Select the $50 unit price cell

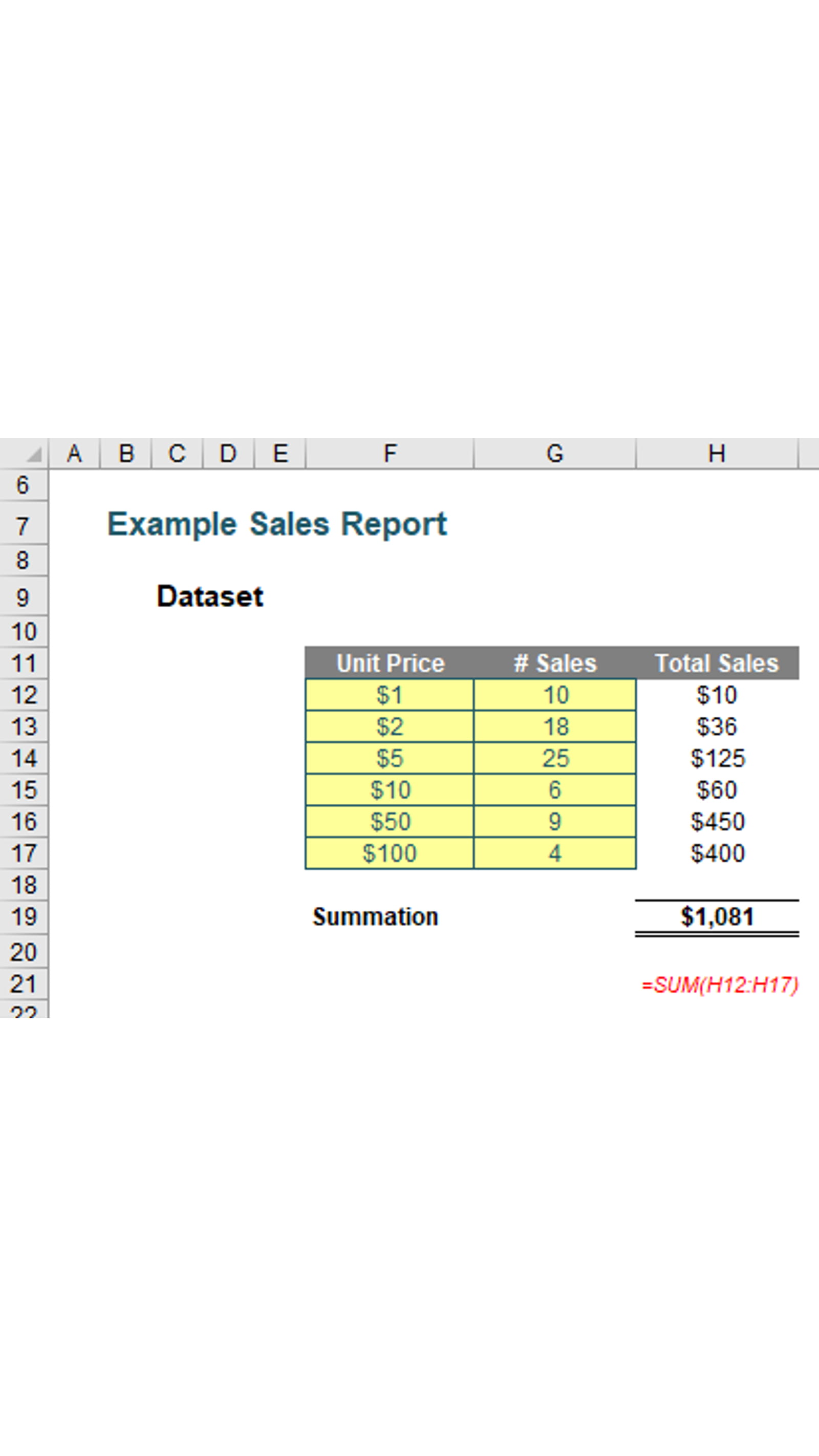pos(390,821)
